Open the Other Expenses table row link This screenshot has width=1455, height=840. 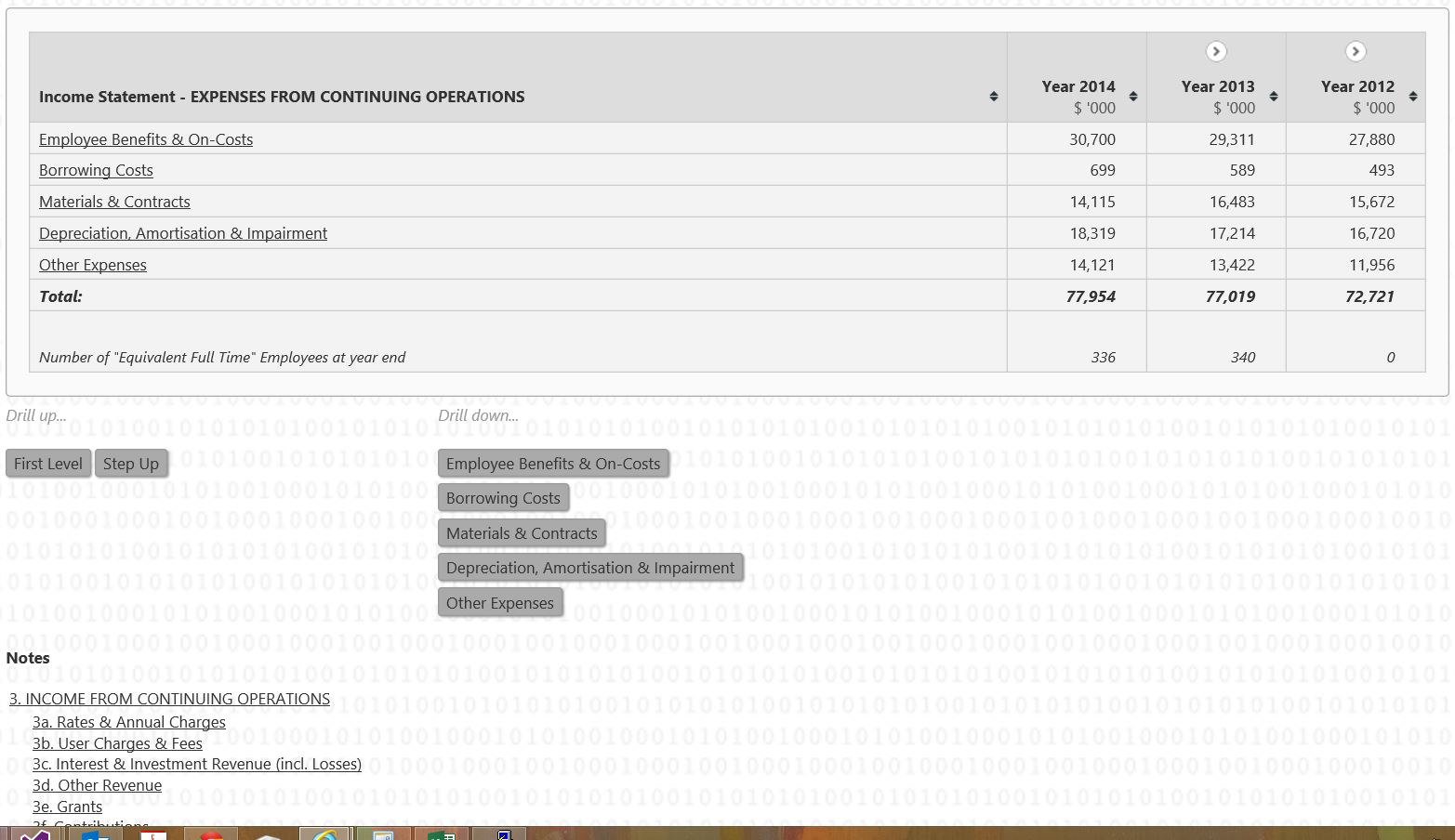[x=93, y=265]
